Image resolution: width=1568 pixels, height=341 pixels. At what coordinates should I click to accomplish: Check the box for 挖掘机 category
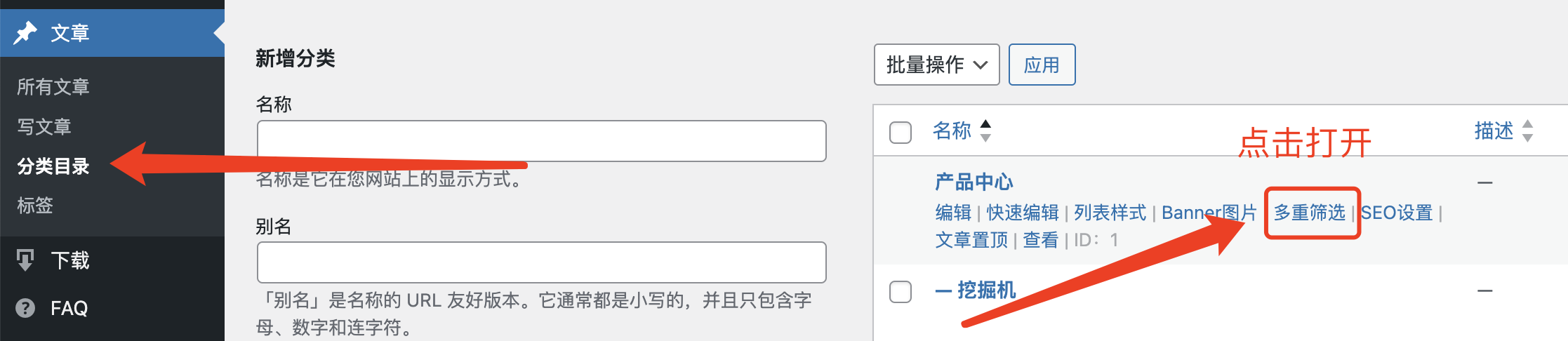click(x=901, y=291)
